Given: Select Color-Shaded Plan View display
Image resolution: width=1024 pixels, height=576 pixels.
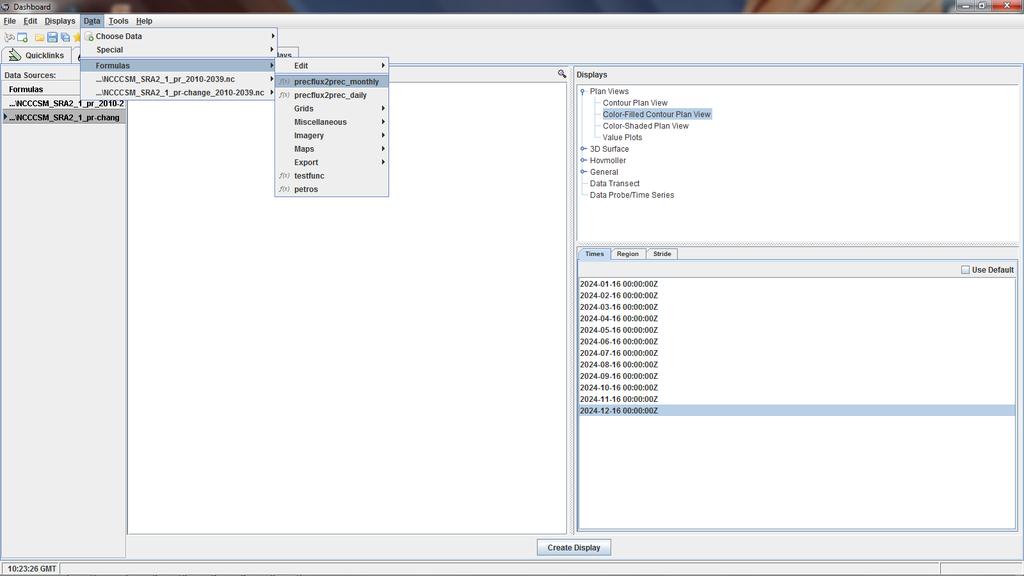Looking at the screenshot, I should click(x=645, y=126).
